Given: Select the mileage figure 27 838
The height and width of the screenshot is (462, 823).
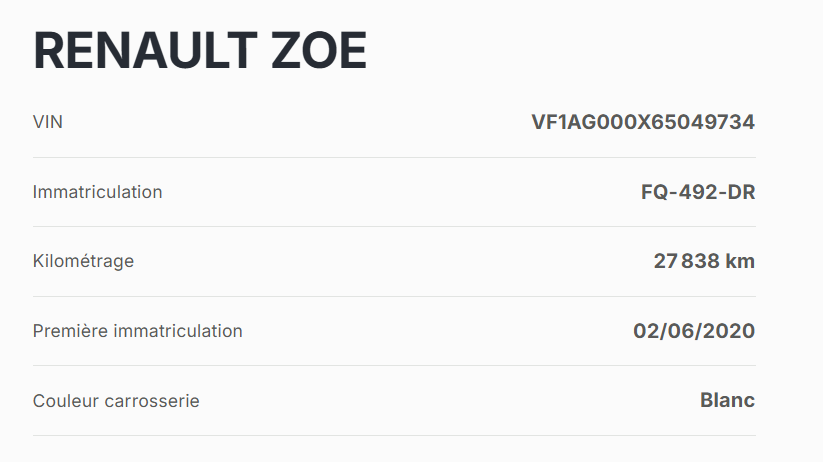Looking at the screenshot, I should (x=686, y=262).
